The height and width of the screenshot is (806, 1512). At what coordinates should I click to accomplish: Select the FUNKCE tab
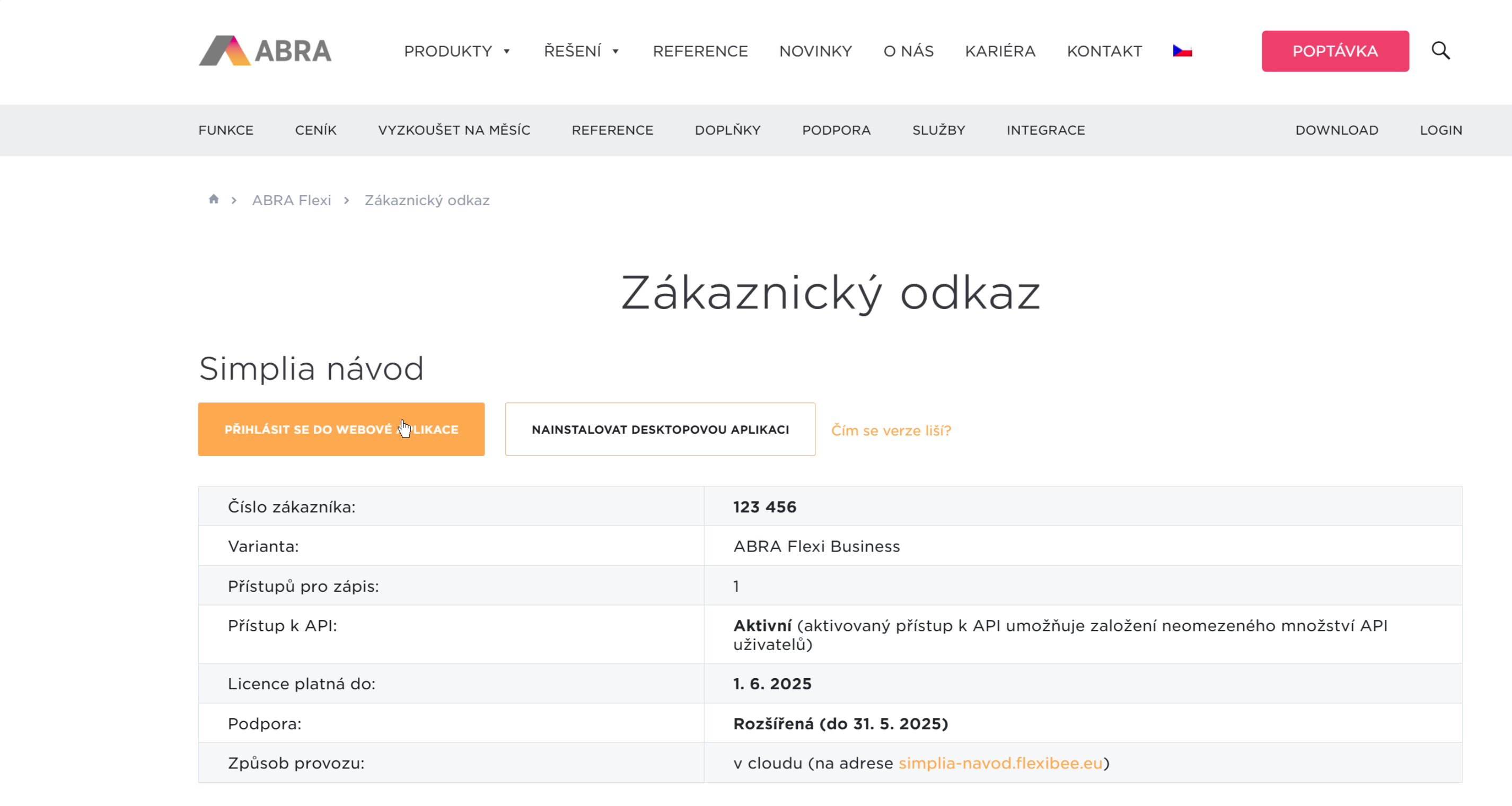226,130
